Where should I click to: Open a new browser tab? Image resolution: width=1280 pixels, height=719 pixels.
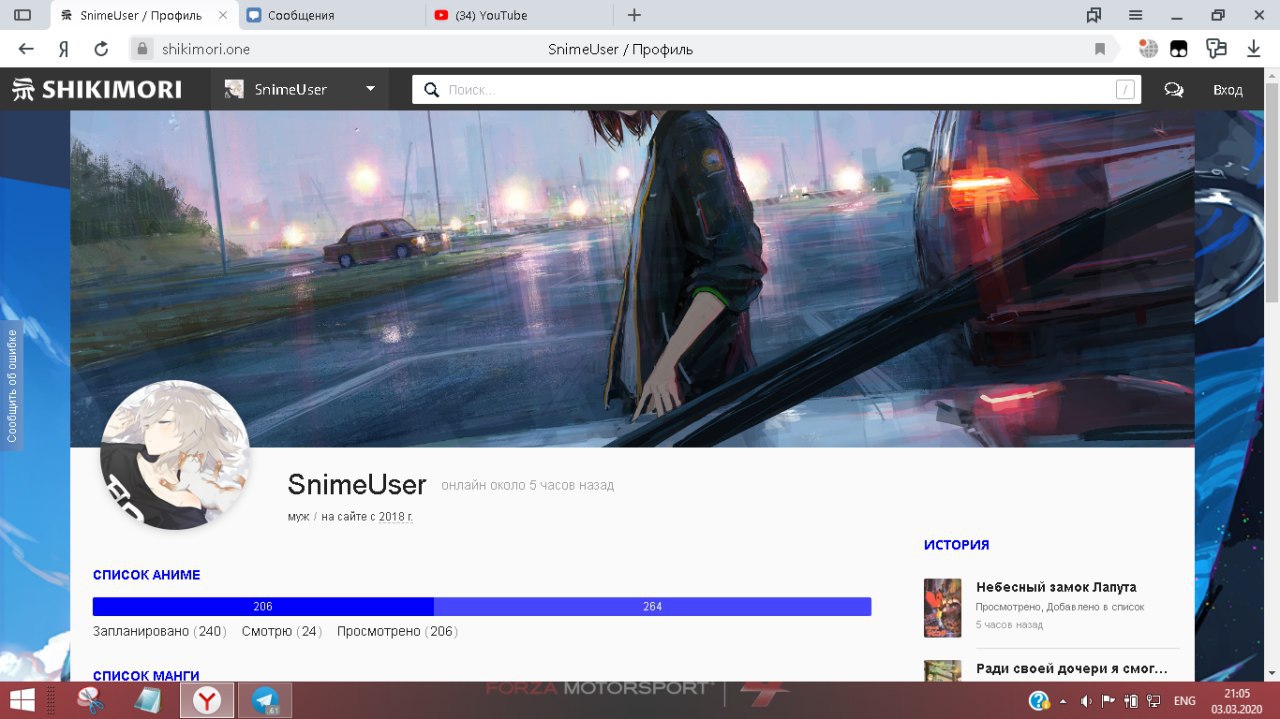(634, 15)
